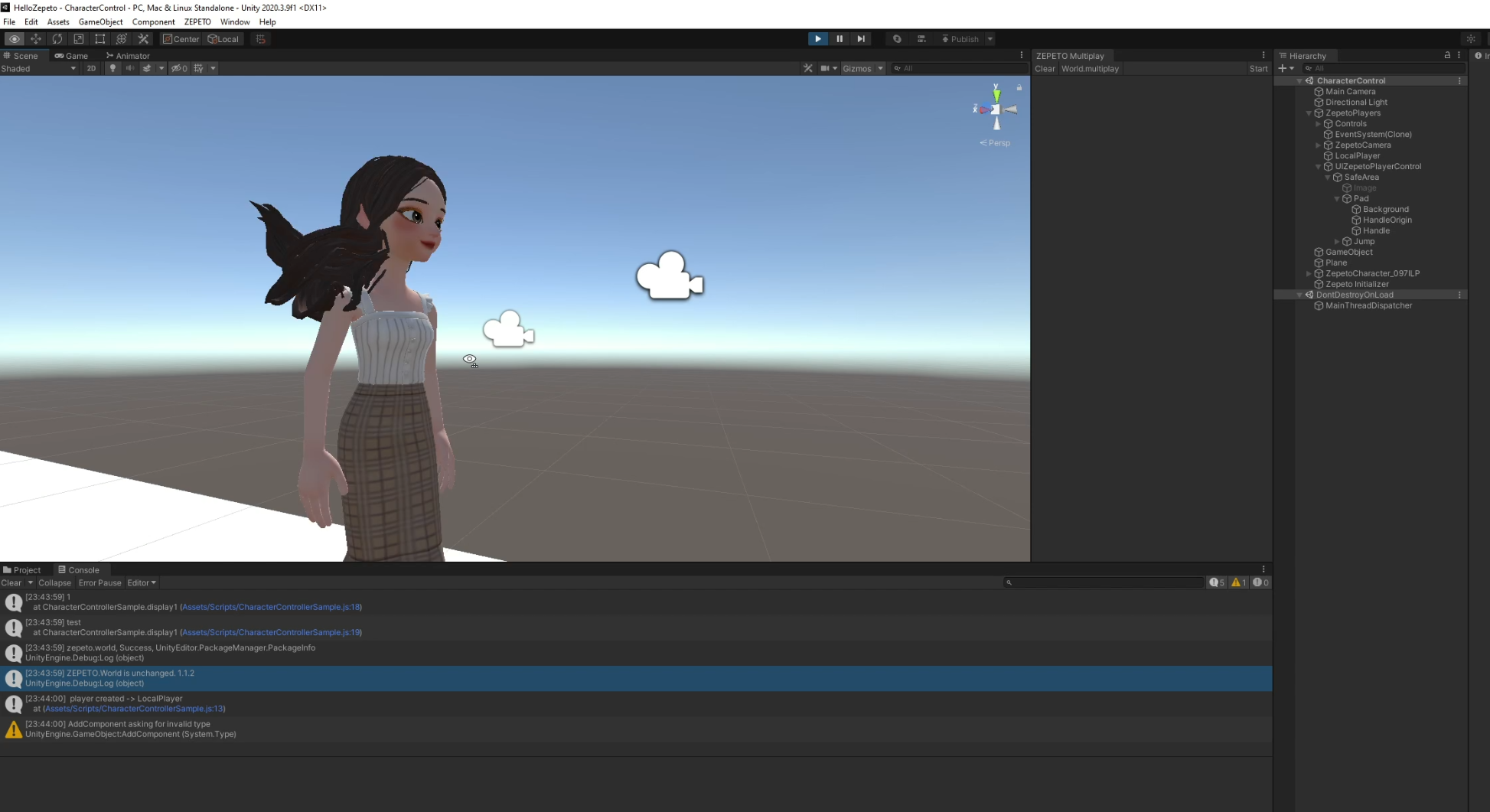Pause play mode with the pause control
Viewport: 1490px width, 812px height.
point(840,38)
